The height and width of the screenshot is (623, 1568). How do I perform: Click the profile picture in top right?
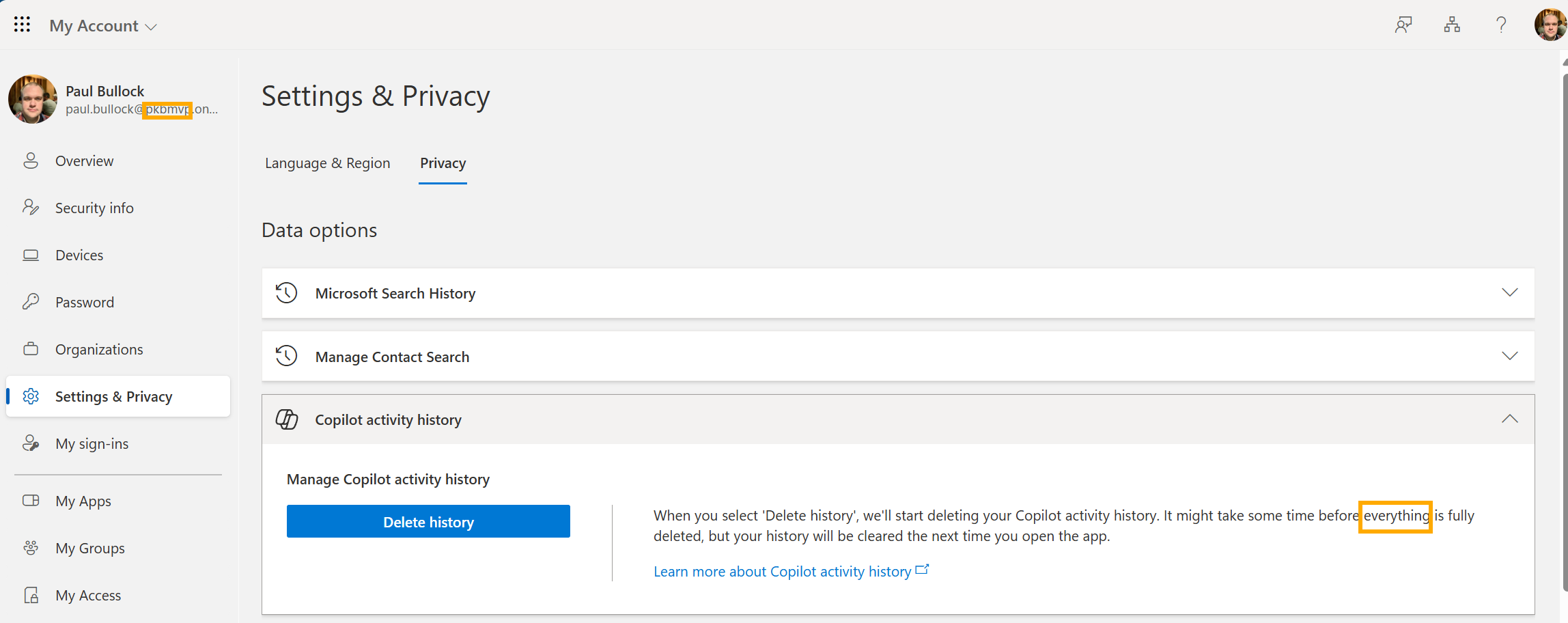pyautogui.click(x=1549, y=25)
